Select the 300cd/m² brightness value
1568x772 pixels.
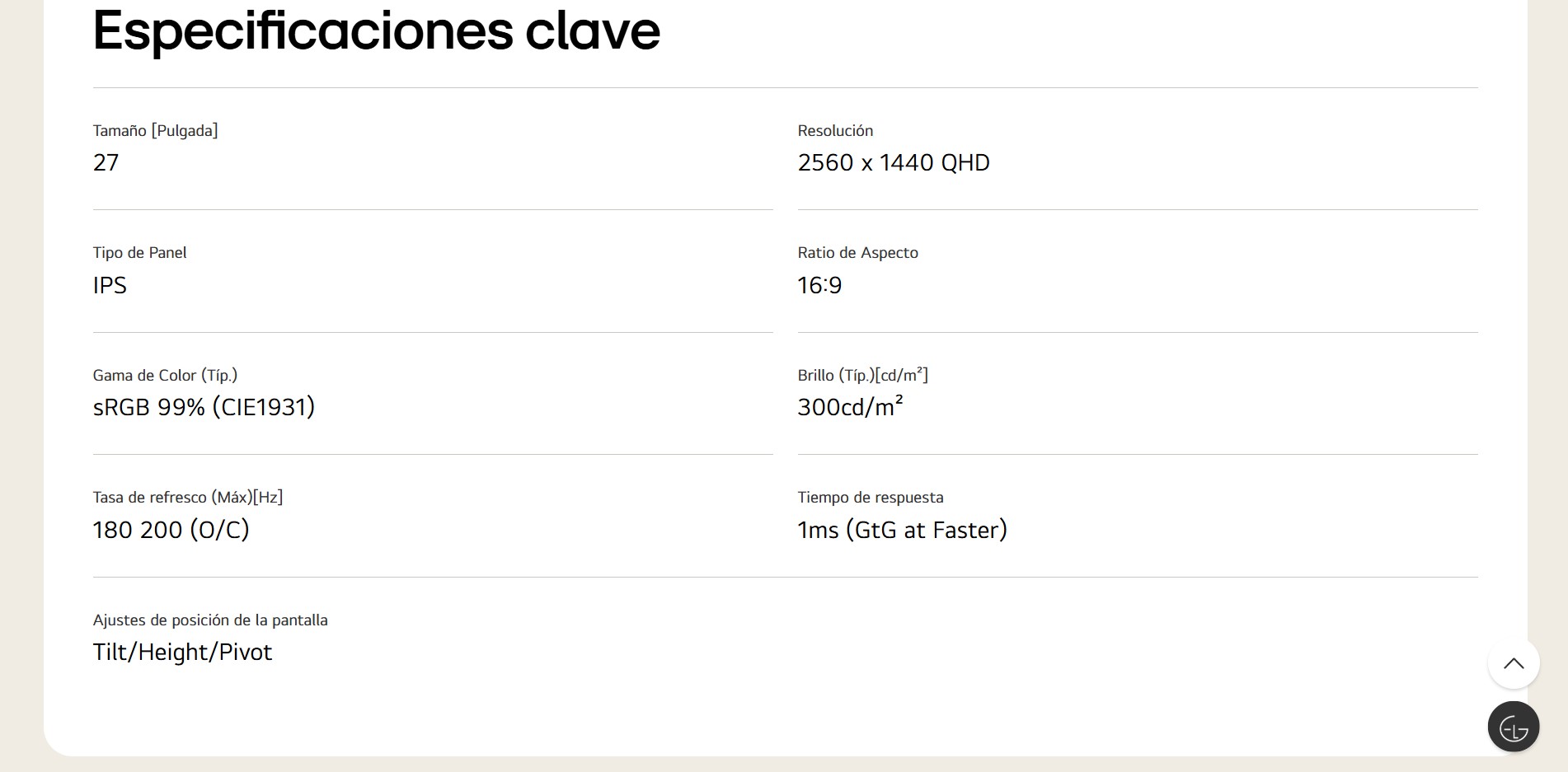tap(850, 407)
